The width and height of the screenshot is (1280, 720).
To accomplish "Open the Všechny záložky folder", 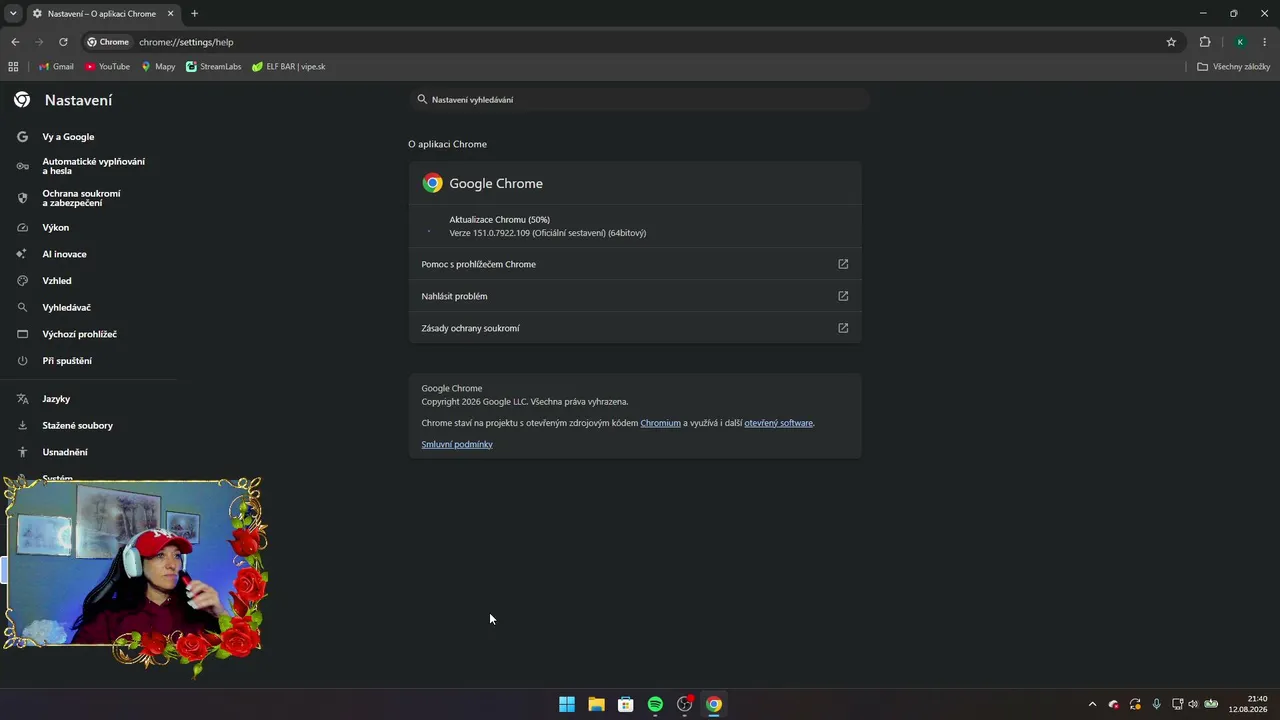I will point(1233,67).
